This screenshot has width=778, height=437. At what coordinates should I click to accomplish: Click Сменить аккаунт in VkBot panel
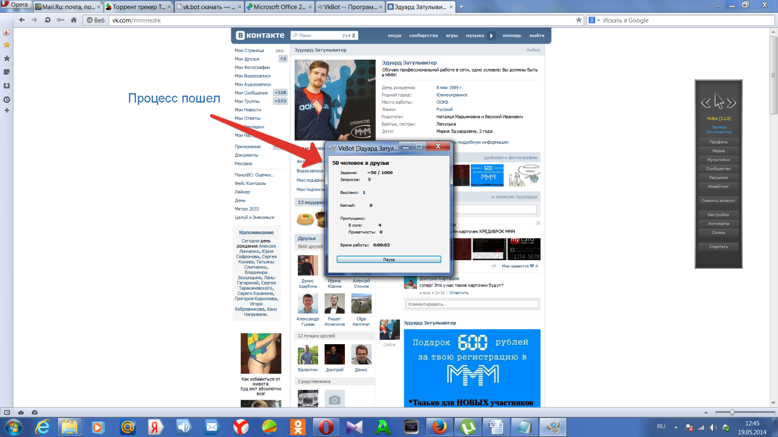coord(718,200)
